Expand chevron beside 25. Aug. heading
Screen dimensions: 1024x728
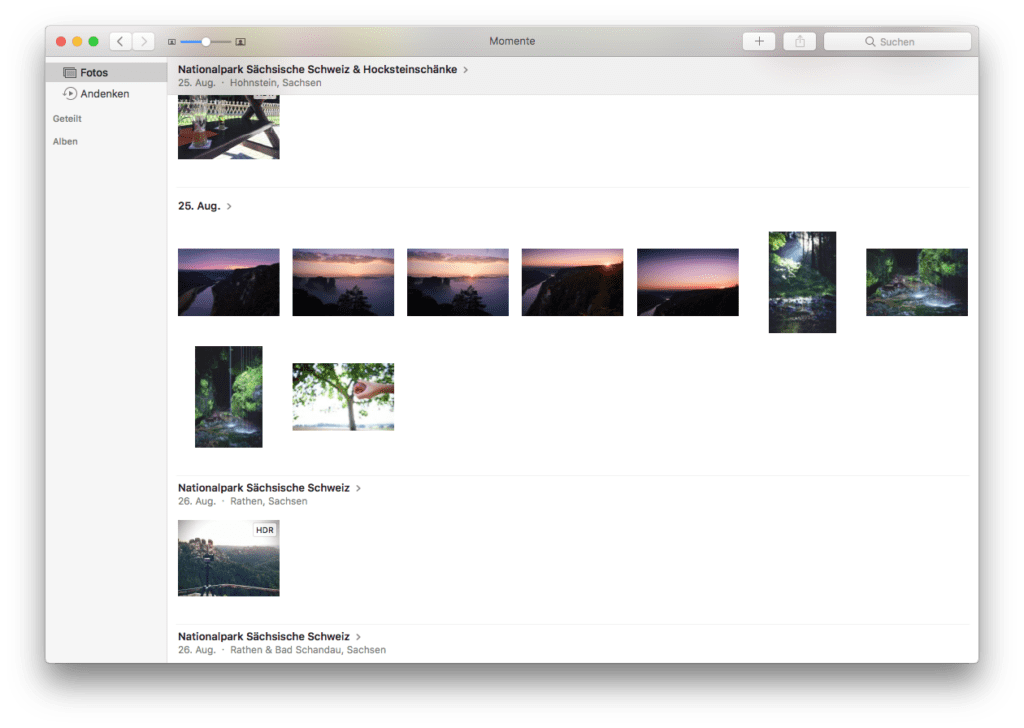(229, 206)
